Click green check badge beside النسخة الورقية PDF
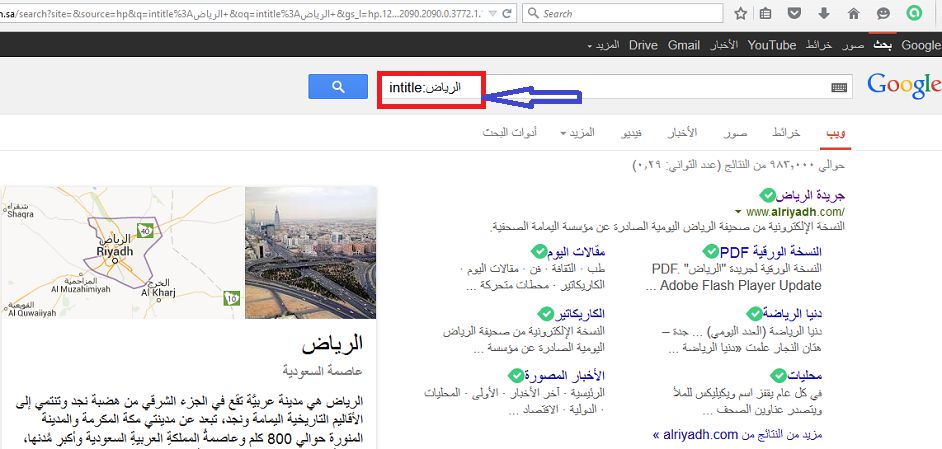Image resolution: width=942 pixels, height=449 pixels. click(711, 251)
